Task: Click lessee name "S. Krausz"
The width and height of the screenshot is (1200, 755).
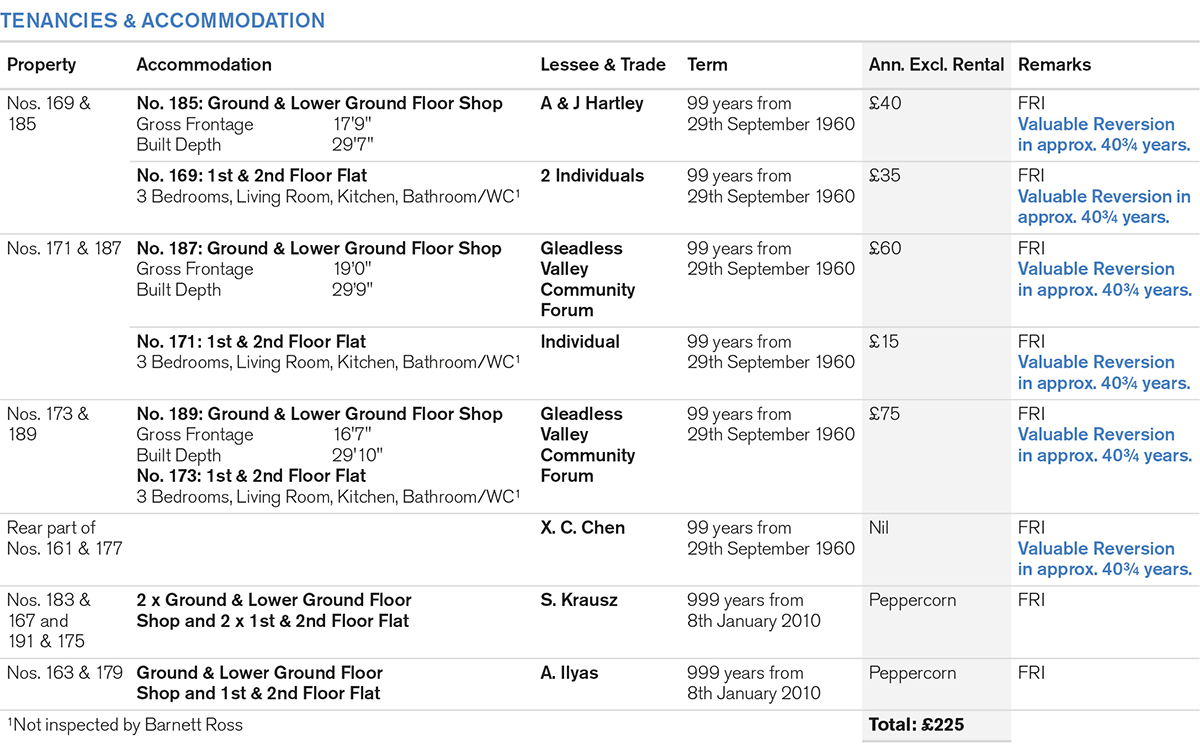Action: click(x=579, y=601)
